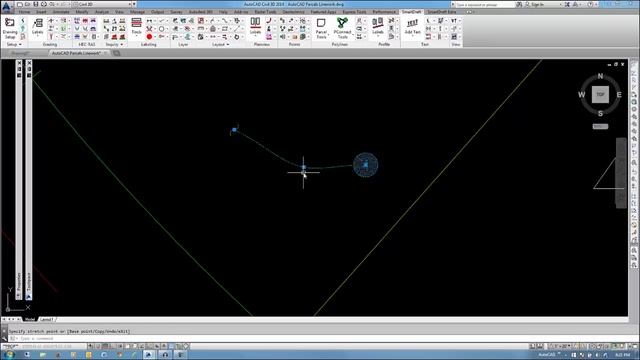This screenshot has width=640, height=360.
Task: Open the Performance ribbon tab
Action: pos(384,12)
